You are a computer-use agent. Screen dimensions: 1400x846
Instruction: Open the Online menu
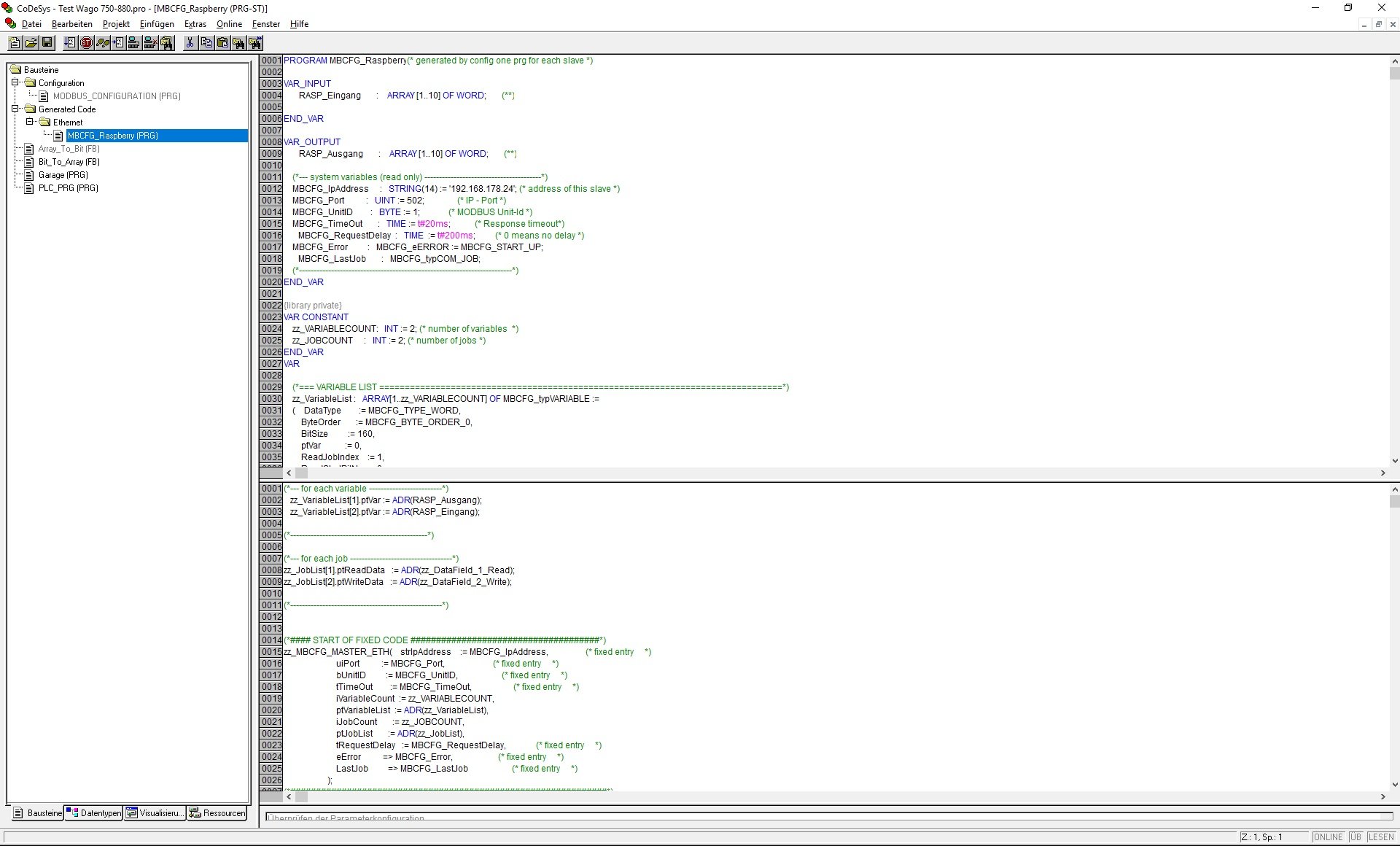(x=229, y=24)
